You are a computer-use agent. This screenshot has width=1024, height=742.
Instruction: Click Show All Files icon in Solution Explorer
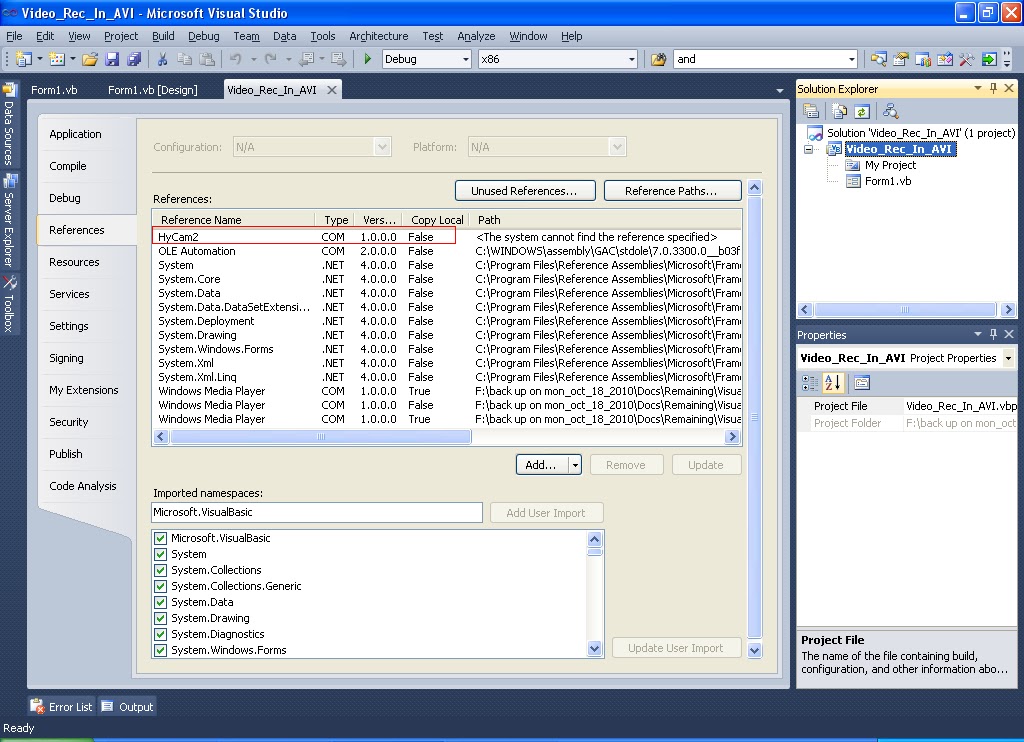840,111
